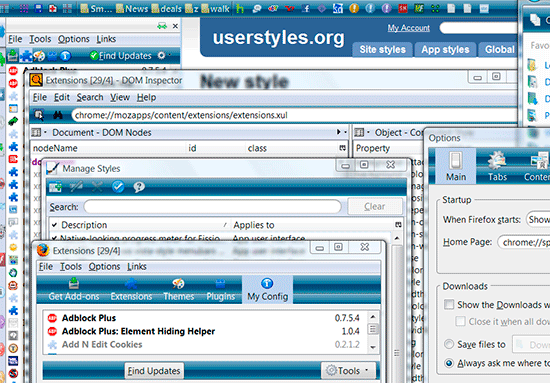Click the blue floppy disk toolbar icon
Viewport: 550px width, 383px height.
point(39,8)
